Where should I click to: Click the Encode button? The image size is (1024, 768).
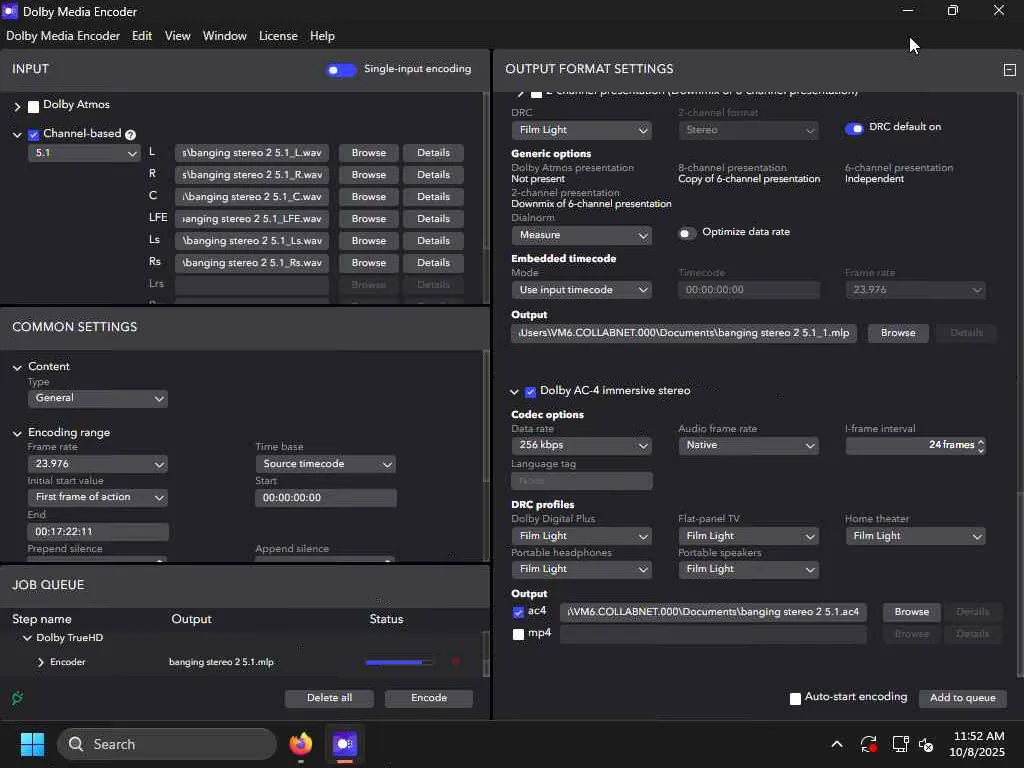click(x=428, y=698)
